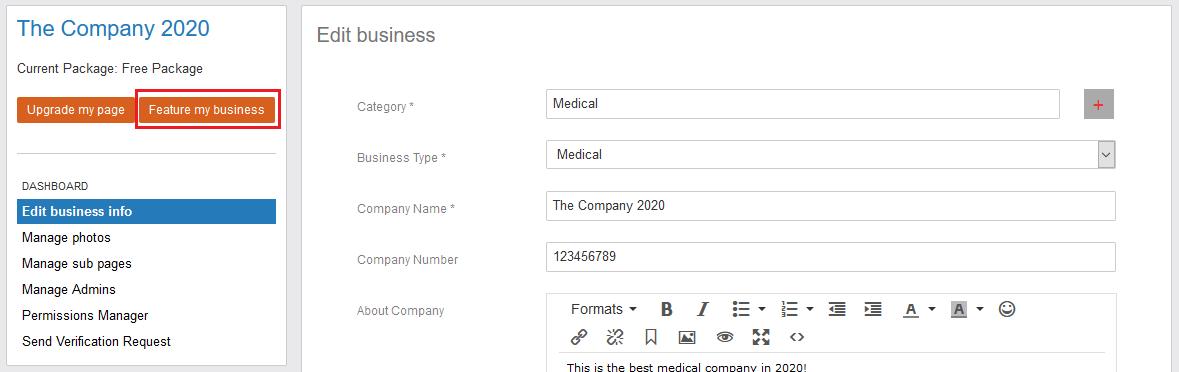
Task: Increase indent in editor
Action: (873, 309)
